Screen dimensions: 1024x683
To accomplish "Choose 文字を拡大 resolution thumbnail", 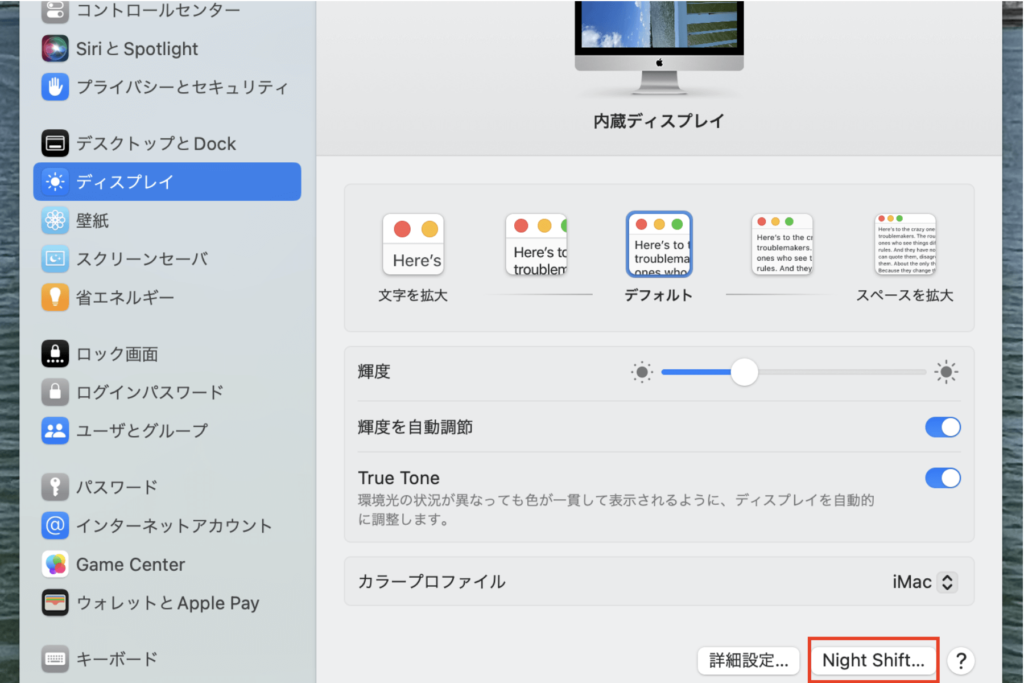I will [413, 245].
